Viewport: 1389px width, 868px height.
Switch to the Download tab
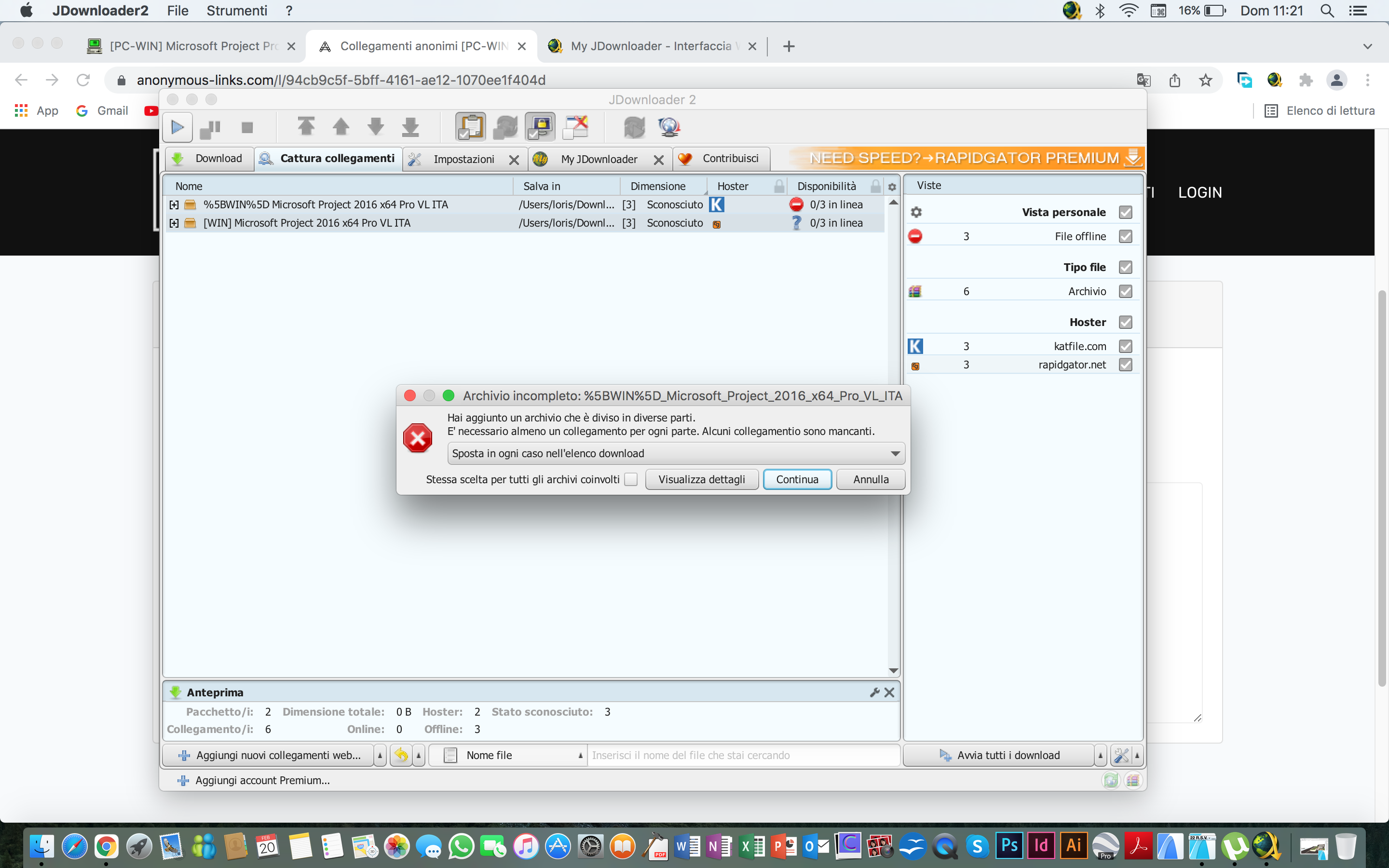point(209,159)
